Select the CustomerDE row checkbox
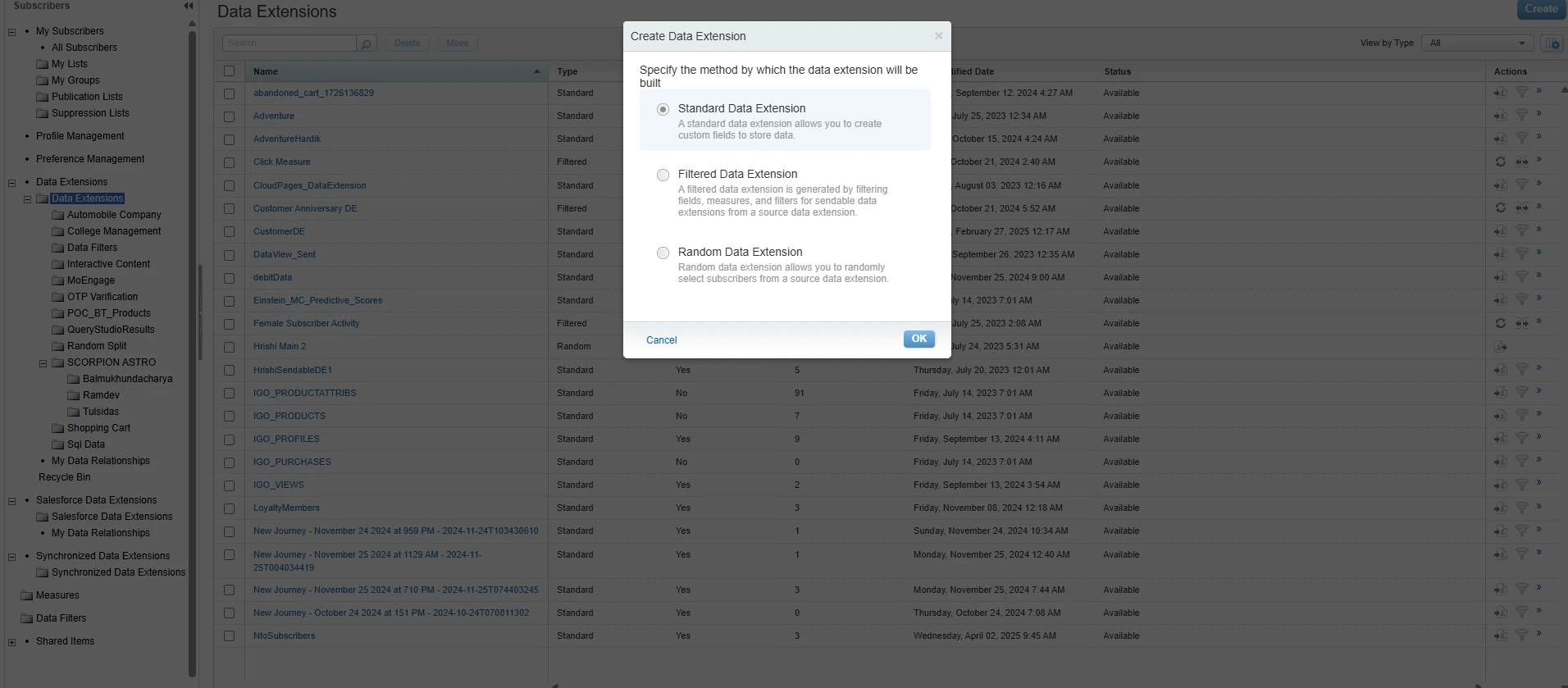This screenshot has width=1568, height=688. pos(229,232)
